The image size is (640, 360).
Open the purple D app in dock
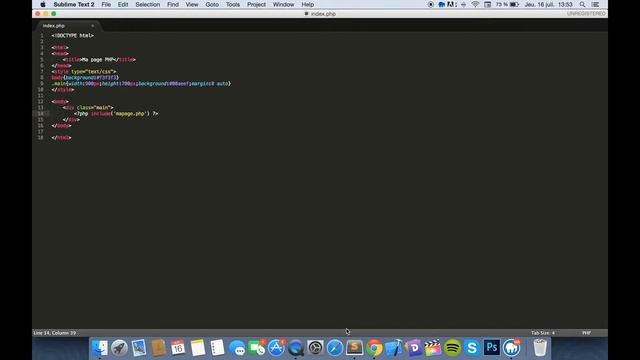(413, 348)
